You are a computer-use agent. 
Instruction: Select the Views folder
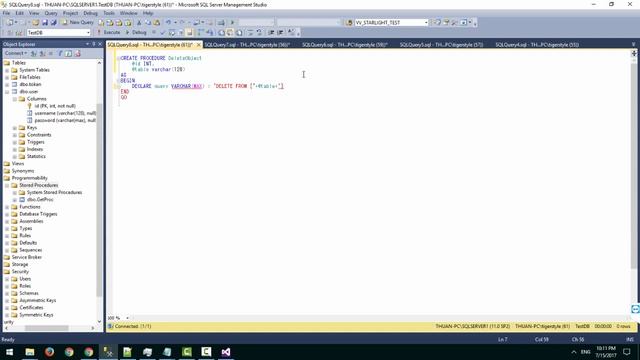14,164
